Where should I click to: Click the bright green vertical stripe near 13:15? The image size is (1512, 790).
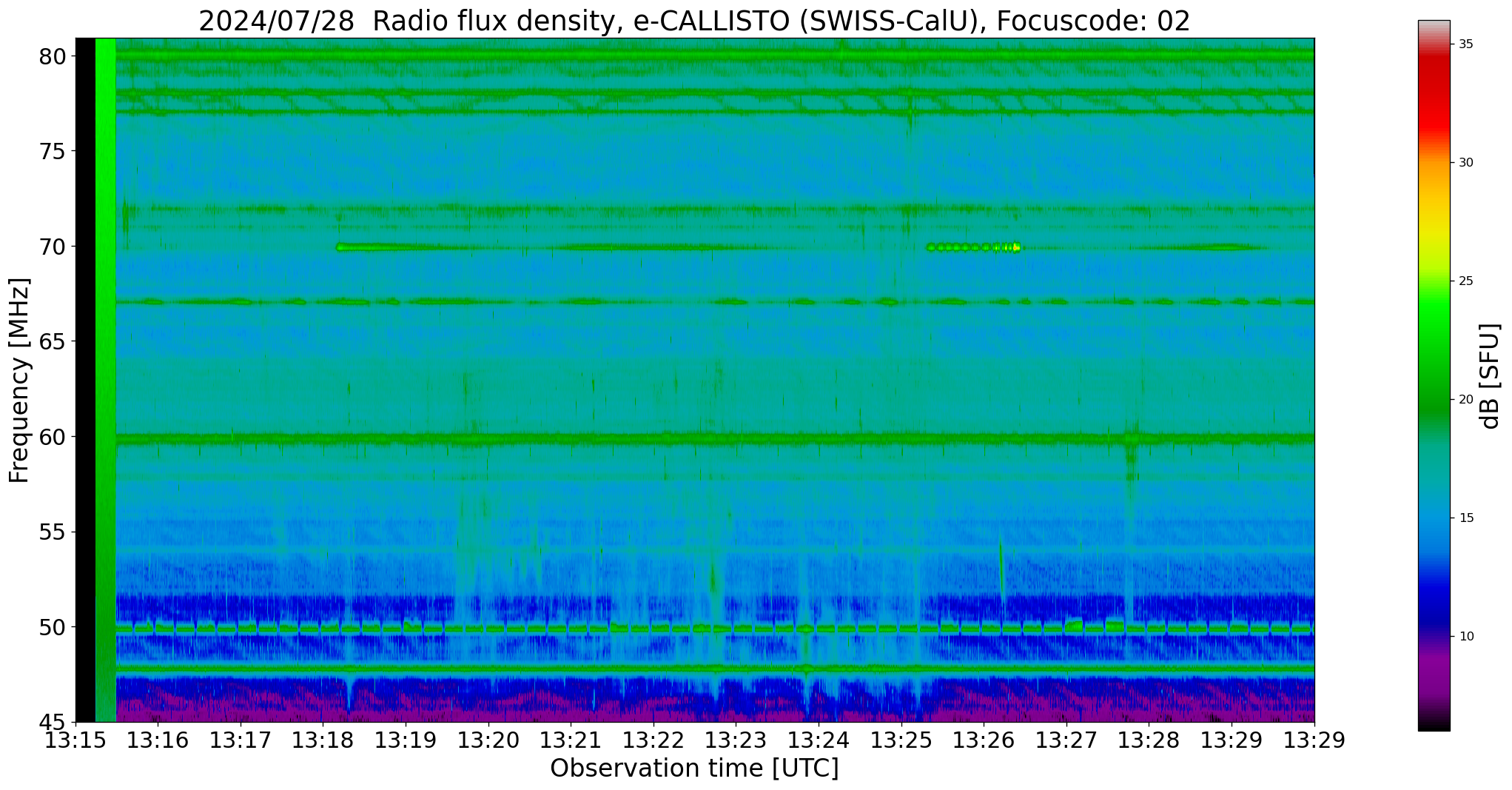tap(106, 380)
